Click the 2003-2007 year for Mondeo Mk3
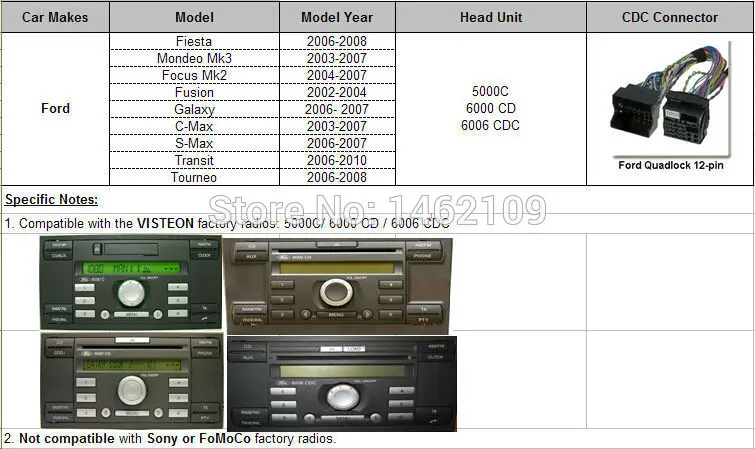This screenshot has height=449, width=755. point(337,58)
